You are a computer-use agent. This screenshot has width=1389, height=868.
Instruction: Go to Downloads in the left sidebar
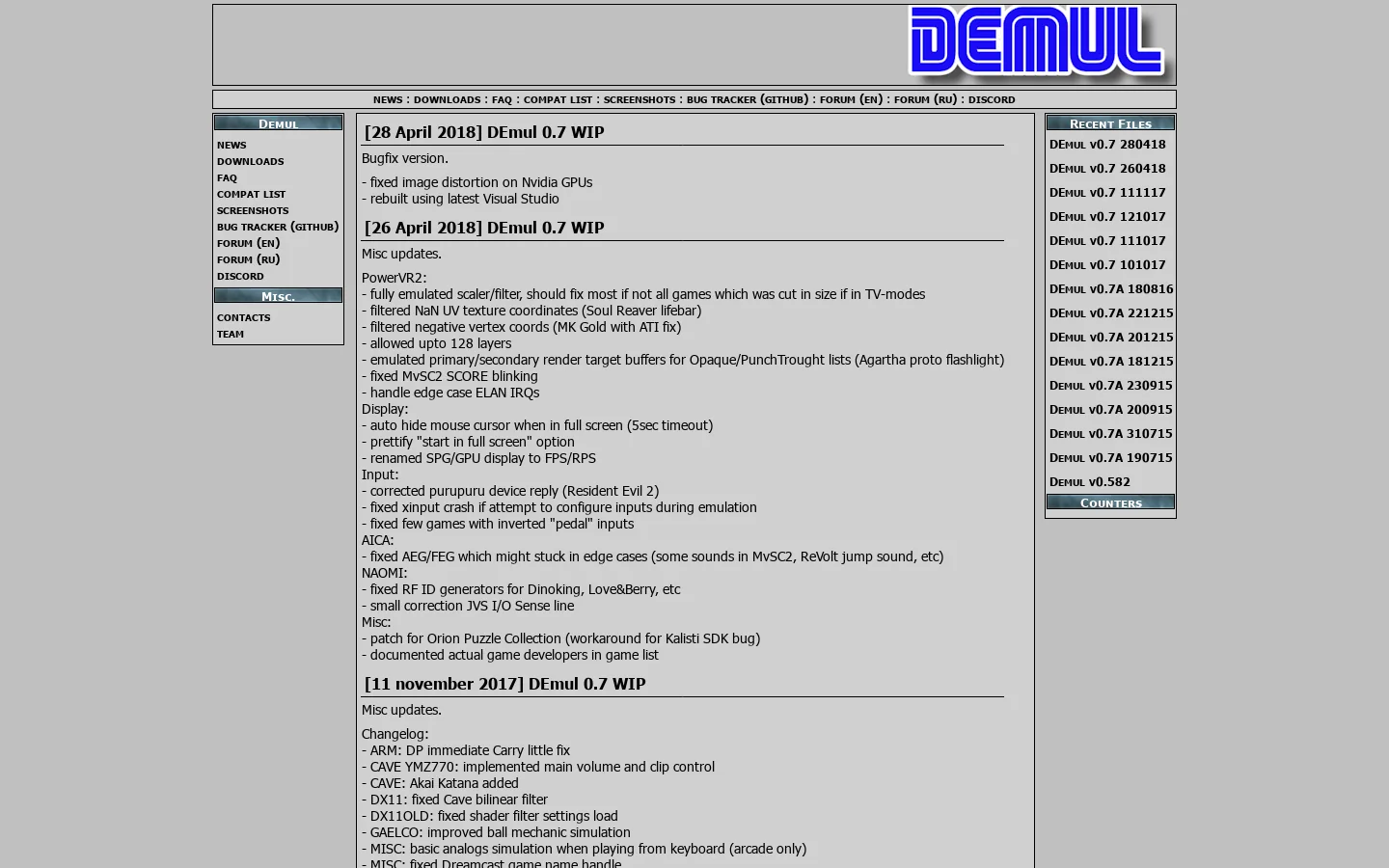[250, 161]
